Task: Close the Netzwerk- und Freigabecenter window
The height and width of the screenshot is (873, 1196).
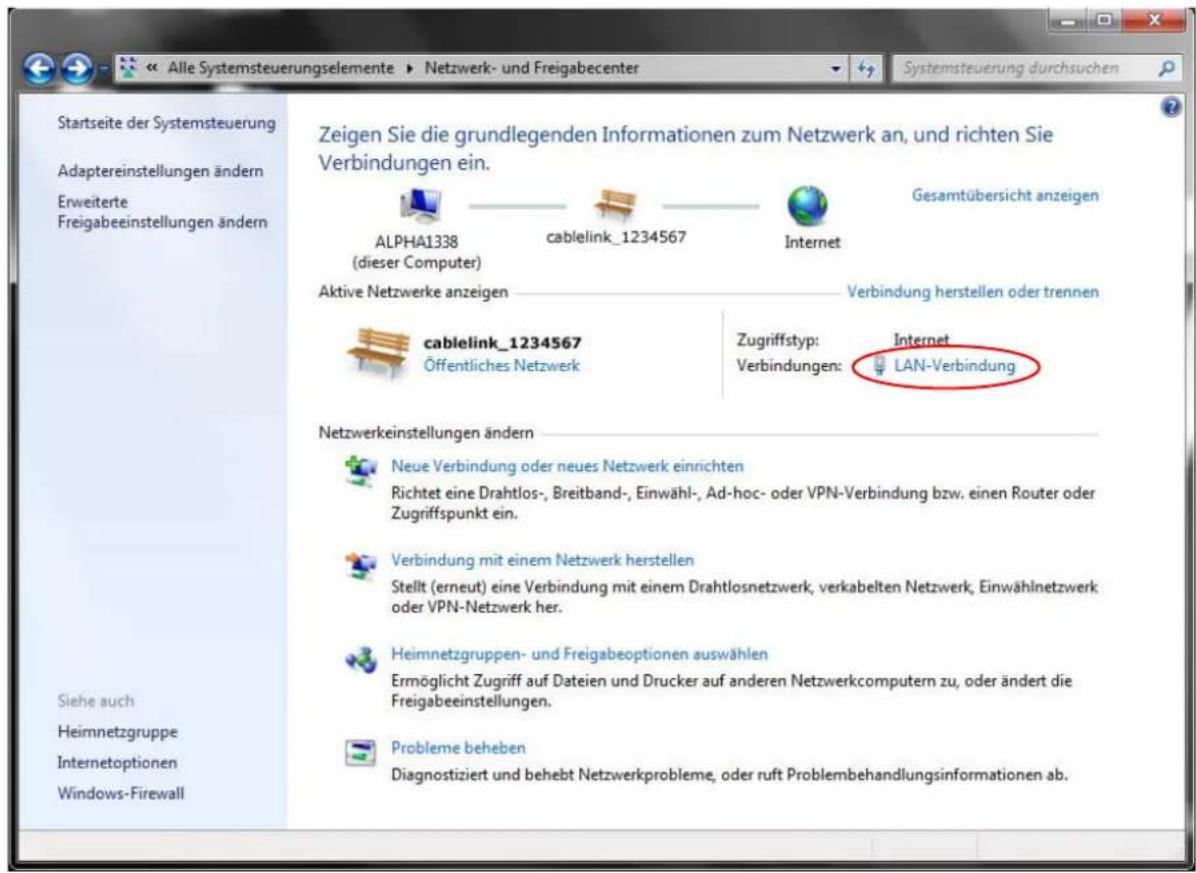Action: (1152, 21)
